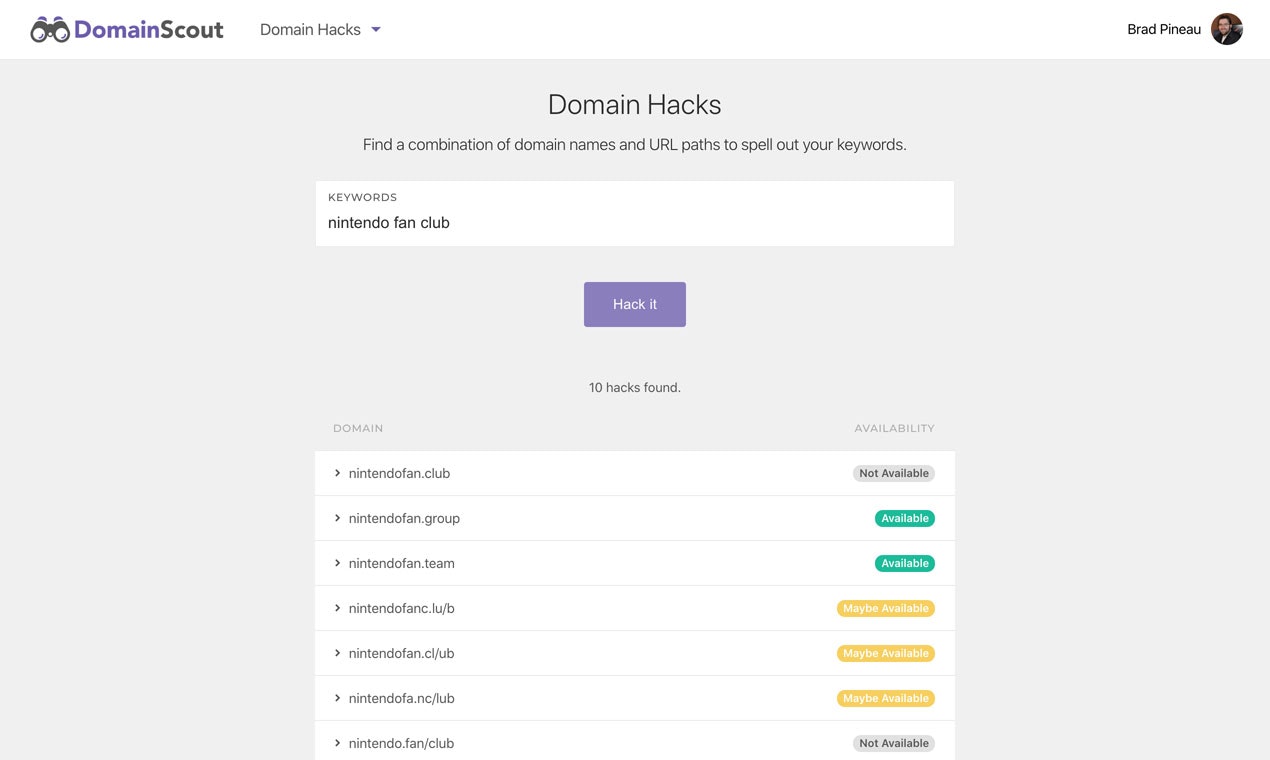Expand the nintendofan.cl/ub row chevron
The image size is (1270, 760).
pos(337,653)
